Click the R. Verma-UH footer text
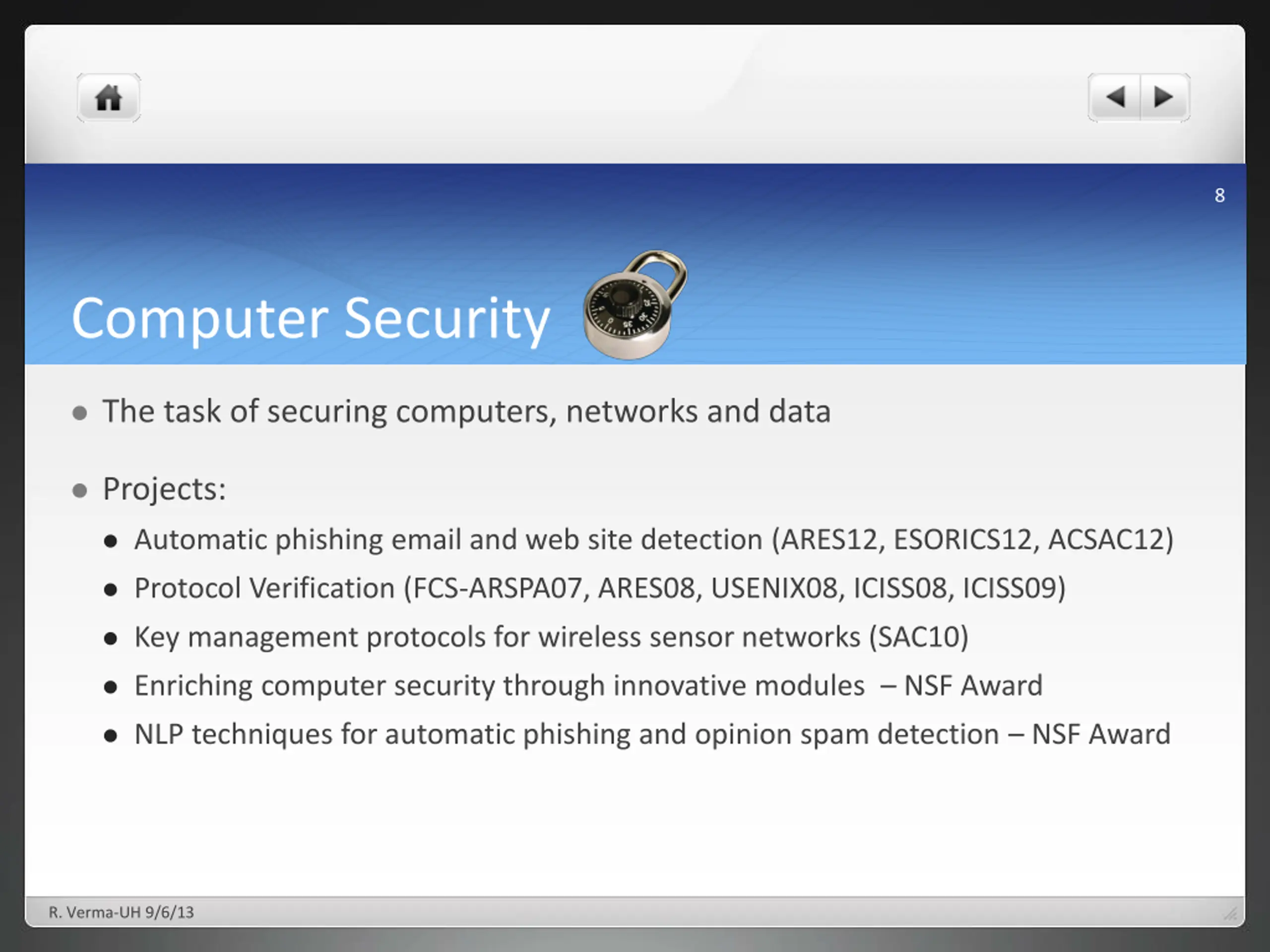Screen dimensions: 1270x952 pos(121,912)
